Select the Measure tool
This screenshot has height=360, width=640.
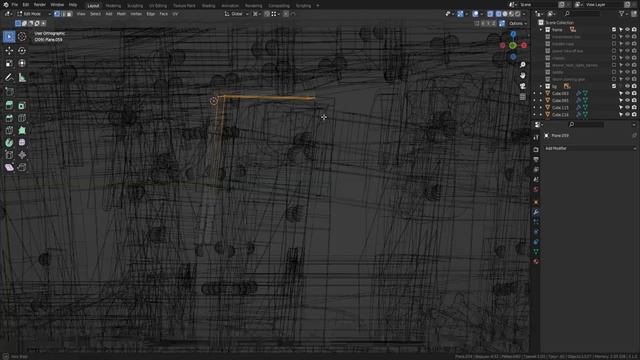[x=22, y=77]
